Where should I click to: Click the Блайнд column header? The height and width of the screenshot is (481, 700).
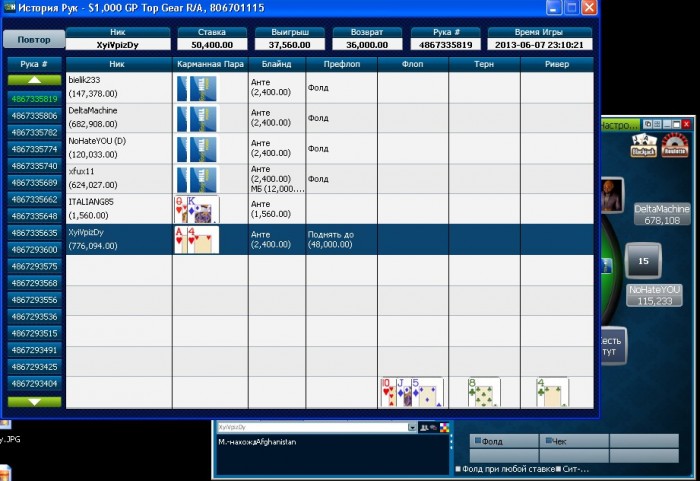277,64
